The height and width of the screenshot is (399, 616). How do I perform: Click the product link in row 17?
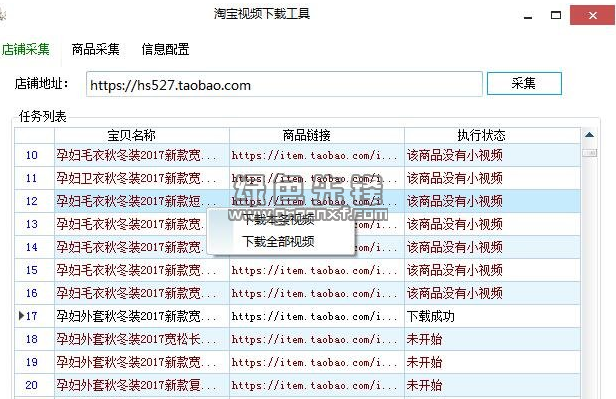[x=314, y=316]
